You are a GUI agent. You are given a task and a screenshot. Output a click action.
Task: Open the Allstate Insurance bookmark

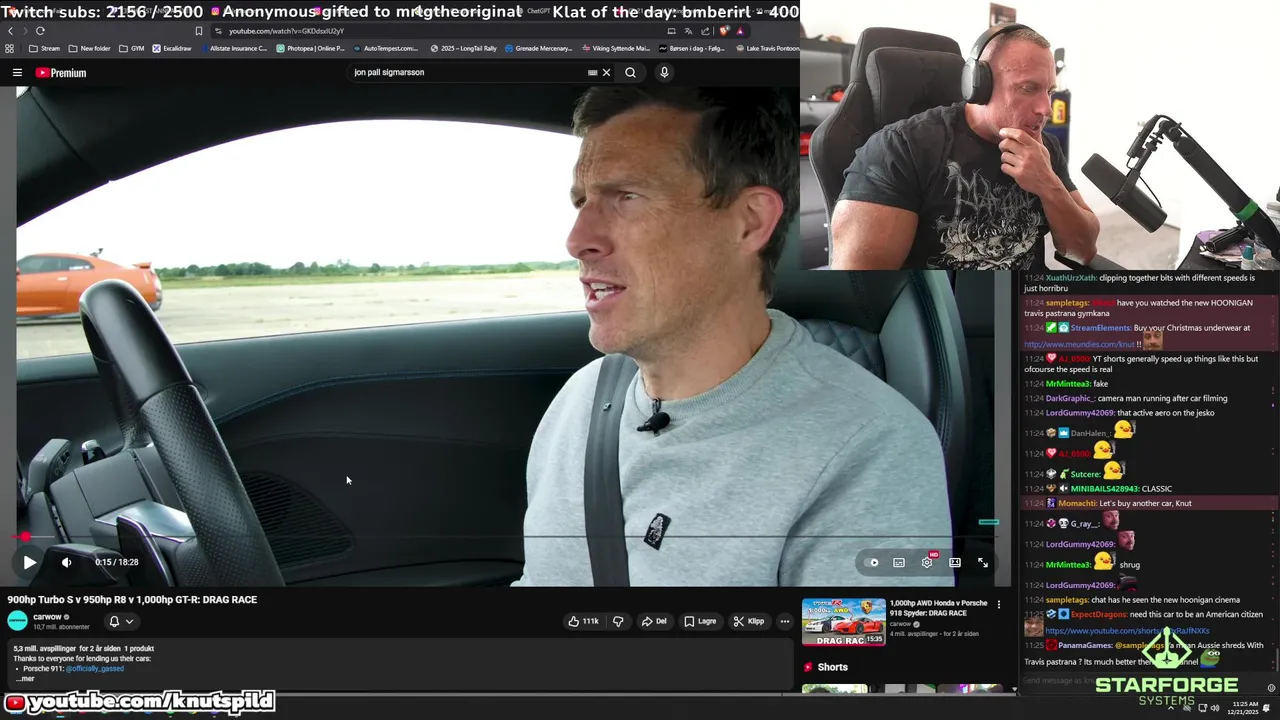[x=233, y=48]
